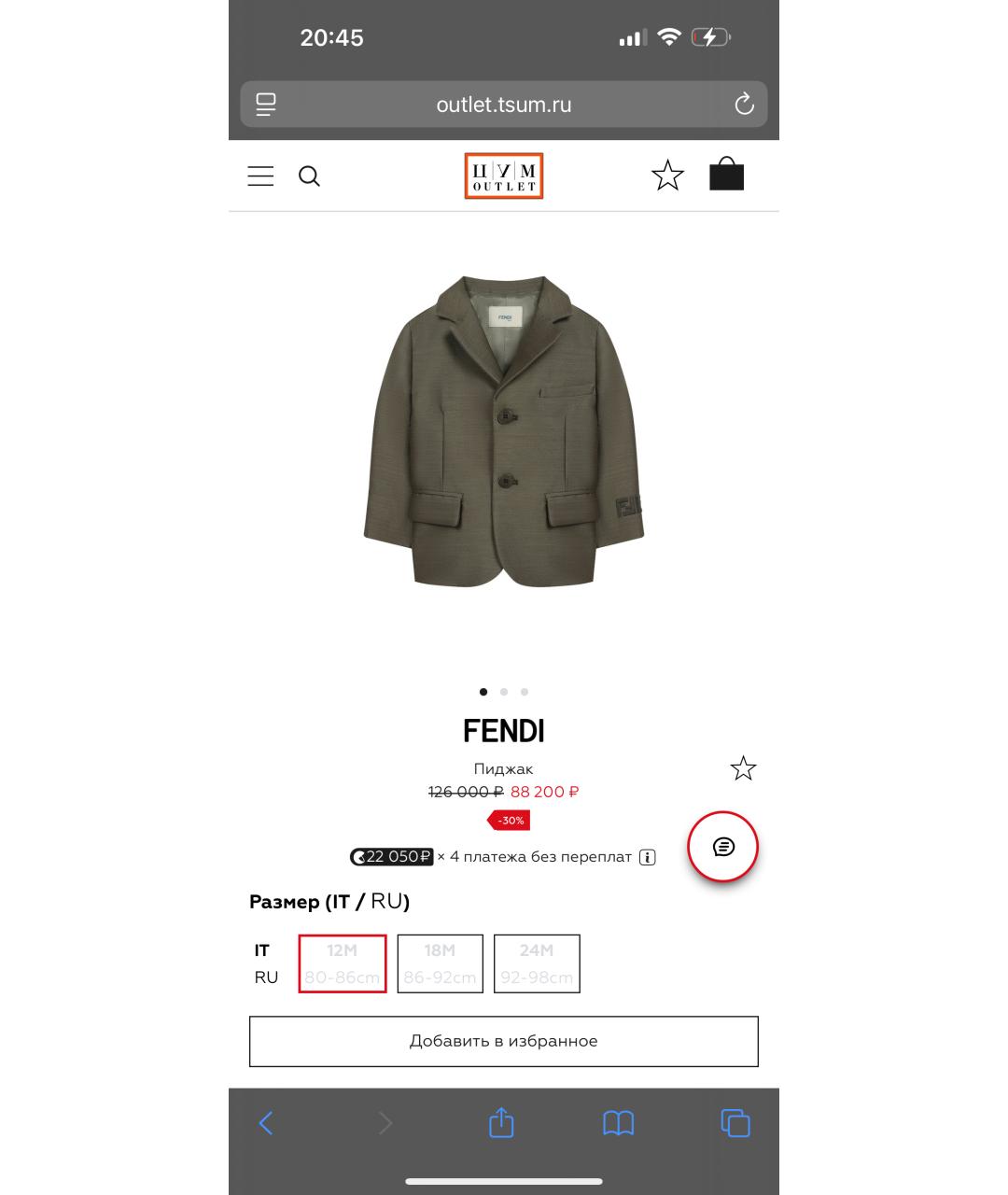The image size is (1008, 1195).
Task: Open Safari page format menu
Action: click(x=266, y=104)
